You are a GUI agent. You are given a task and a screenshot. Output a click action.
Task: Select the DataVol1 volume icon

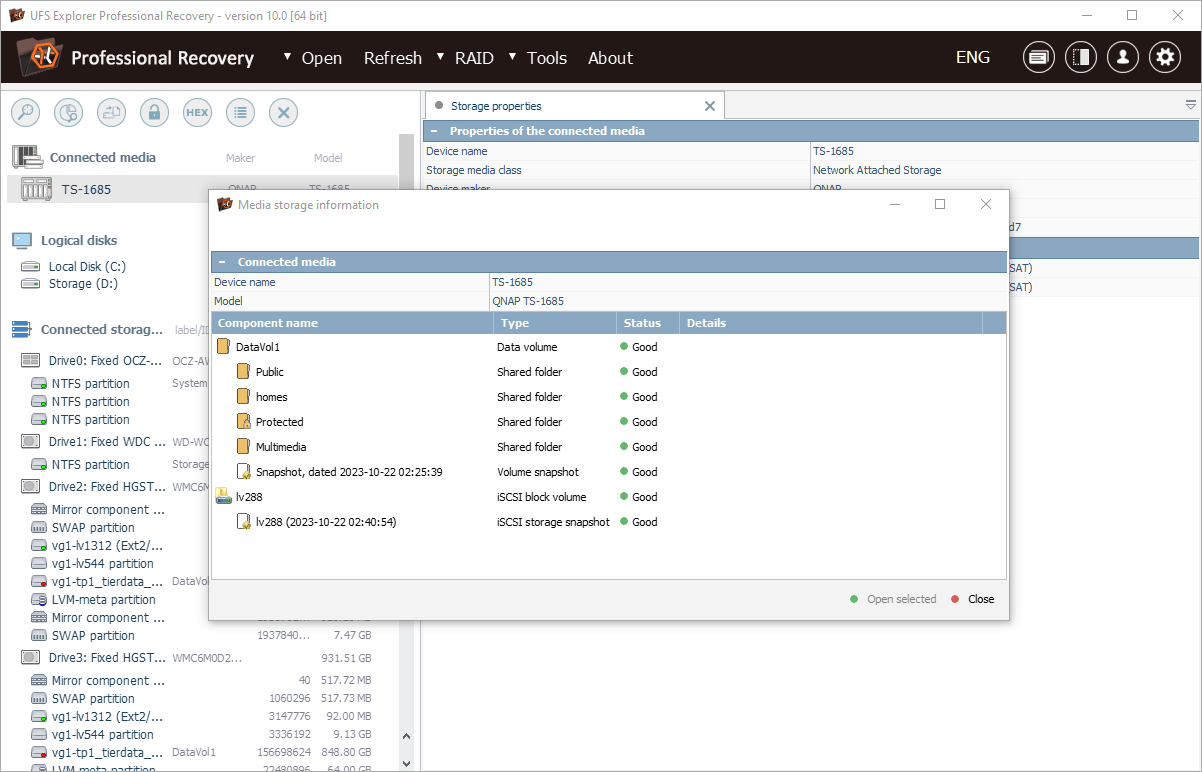[x=223, y=347]
